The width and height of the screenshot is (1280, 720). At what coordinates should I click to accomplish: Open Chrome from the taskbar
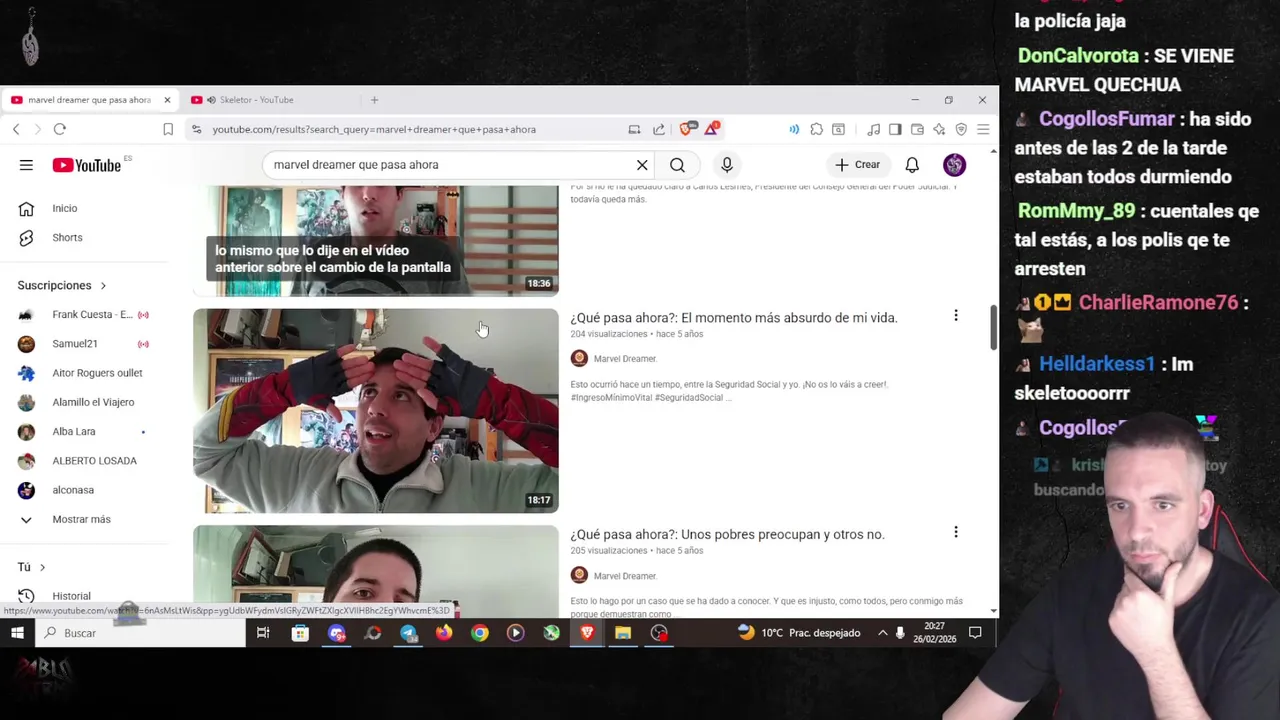480,633
